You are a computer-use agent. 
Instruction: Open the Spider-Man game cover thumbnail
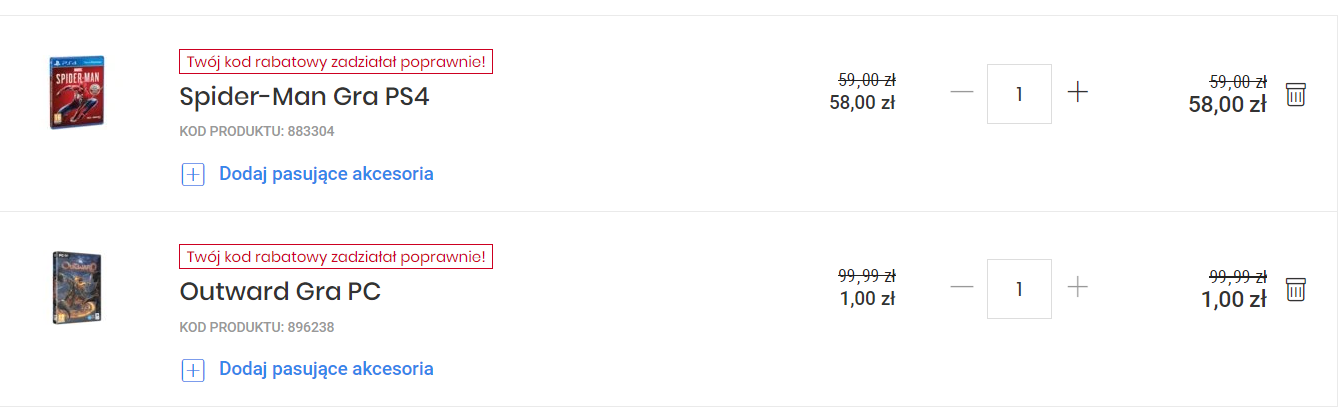point(77,92)
